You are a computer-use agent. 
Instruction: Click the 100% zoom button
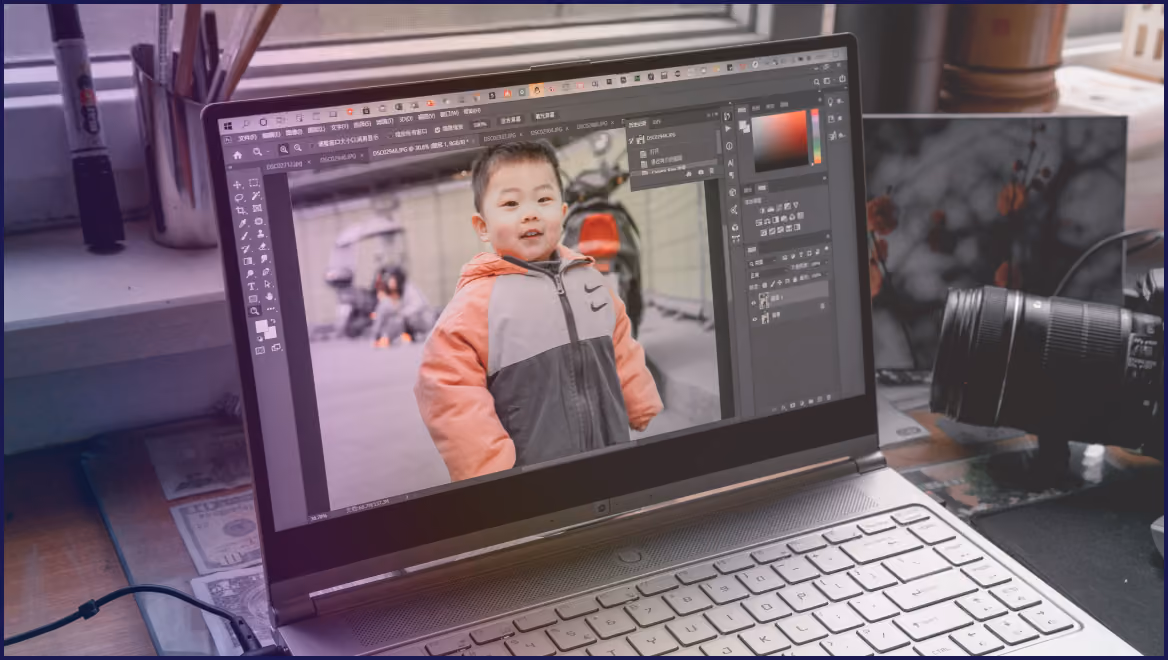(x=480, y=124)
